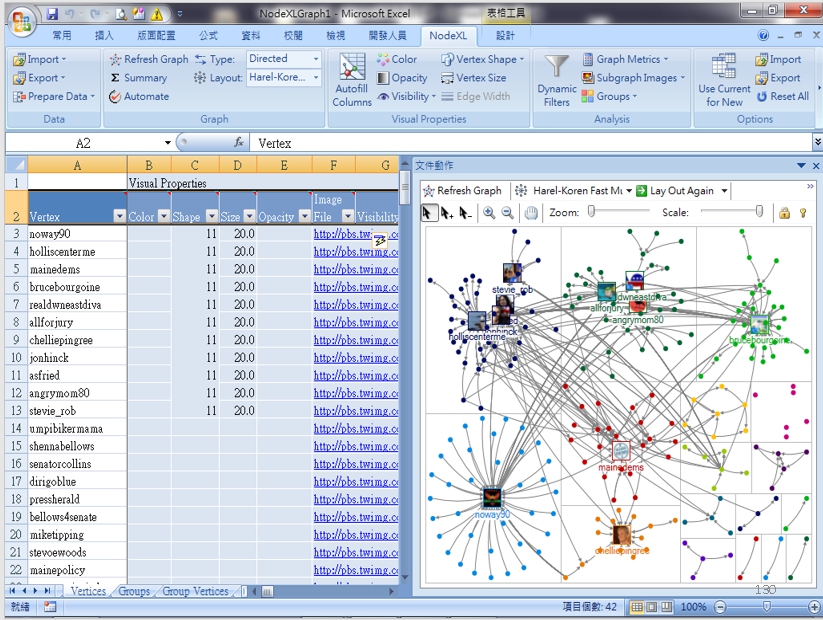Screen dimensions: 823x620
Task: Click Refresh Graph in the graph pane
Action: (462, 191)
